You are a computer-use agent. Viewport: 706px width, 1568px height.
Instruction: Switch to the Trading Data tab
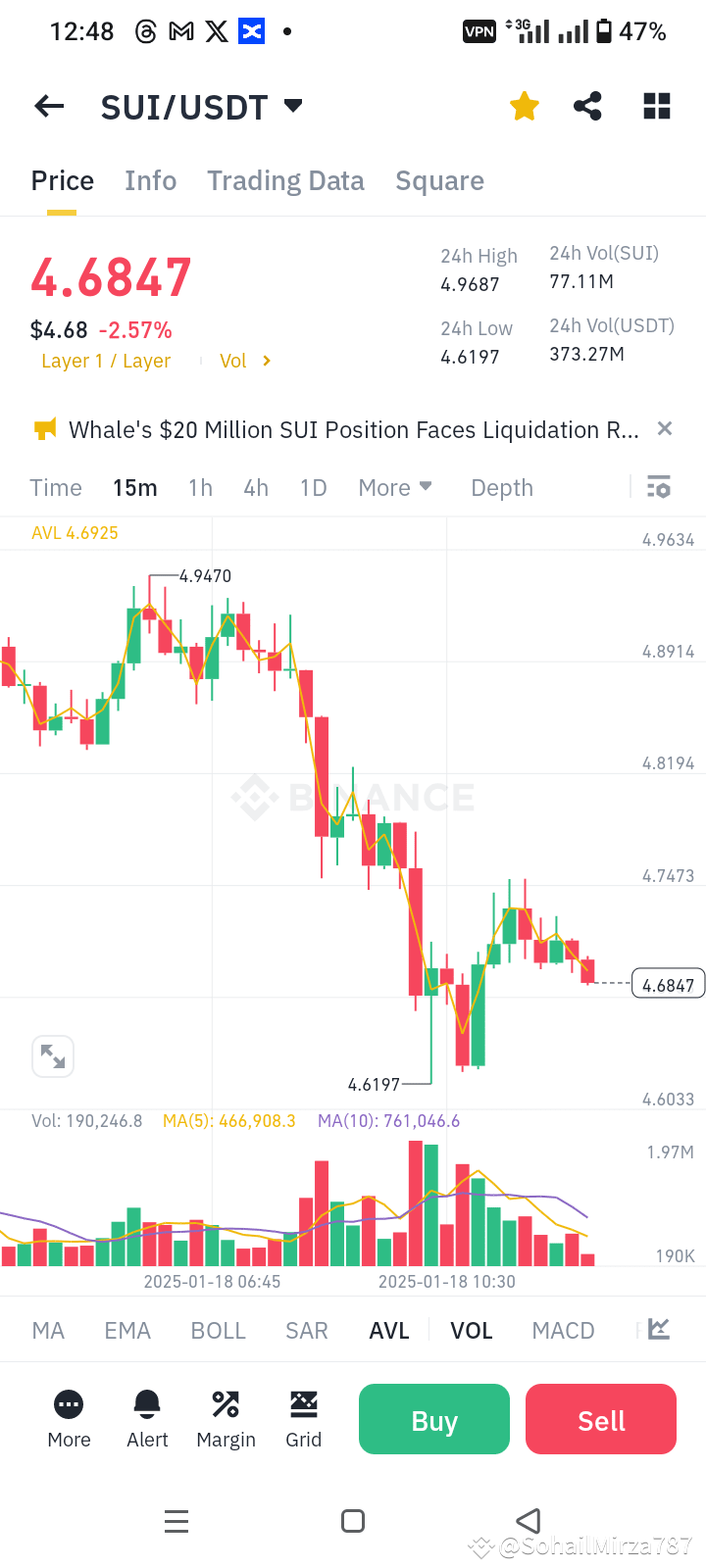(x=285, y=180)
